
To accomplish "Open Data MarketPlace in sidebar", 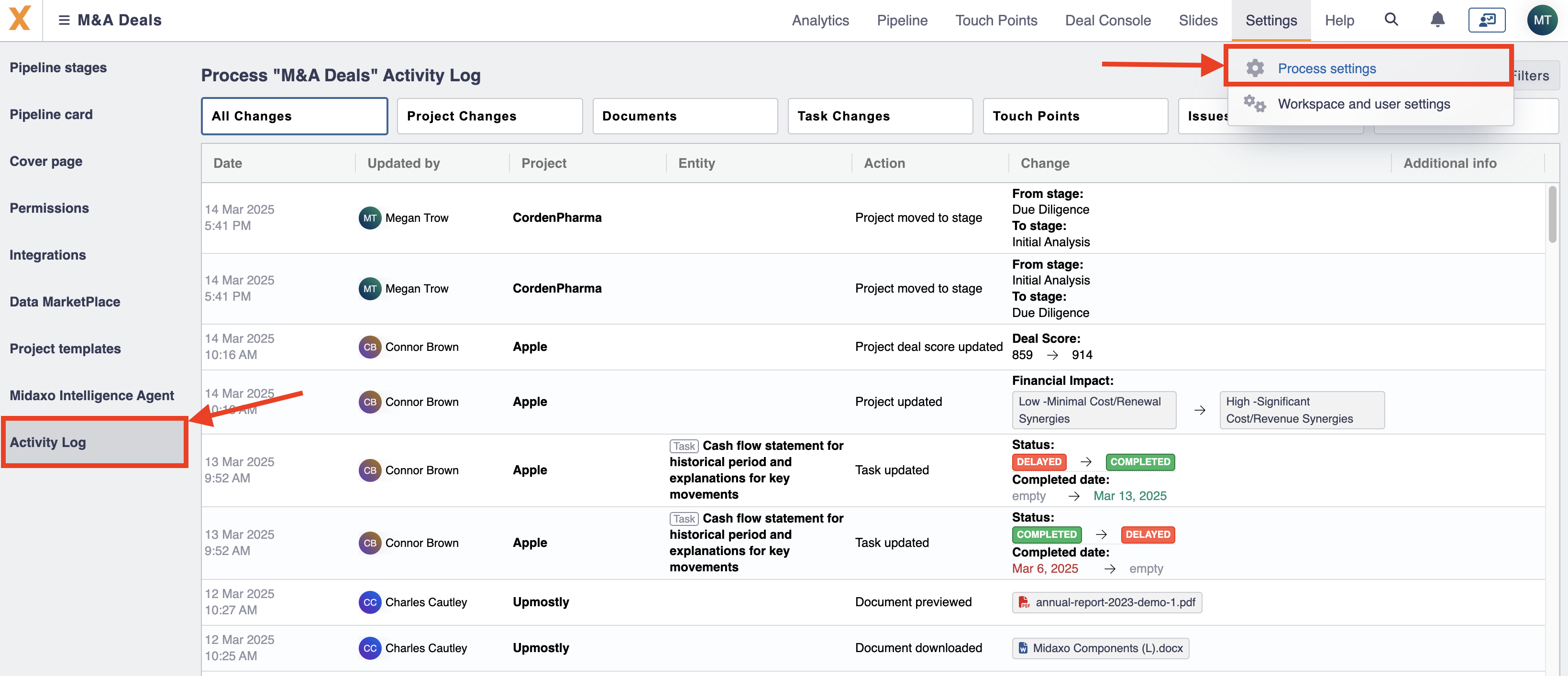I will (x=65, y=302).
